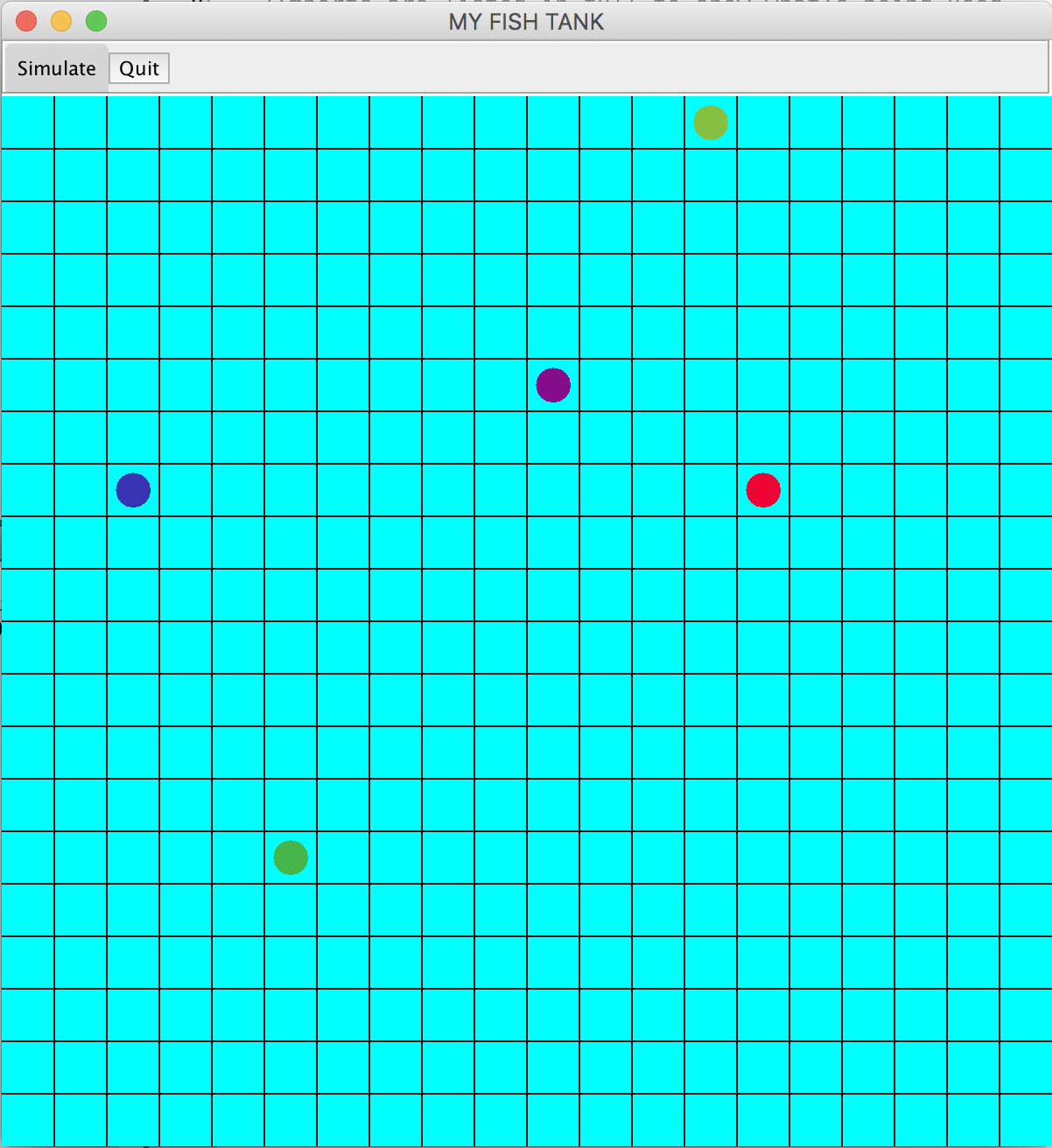Screen dimensions: 1052x1148
Task: Click the dark blue fish on the left
Action: pyautogui.click(x=133, y=490)
